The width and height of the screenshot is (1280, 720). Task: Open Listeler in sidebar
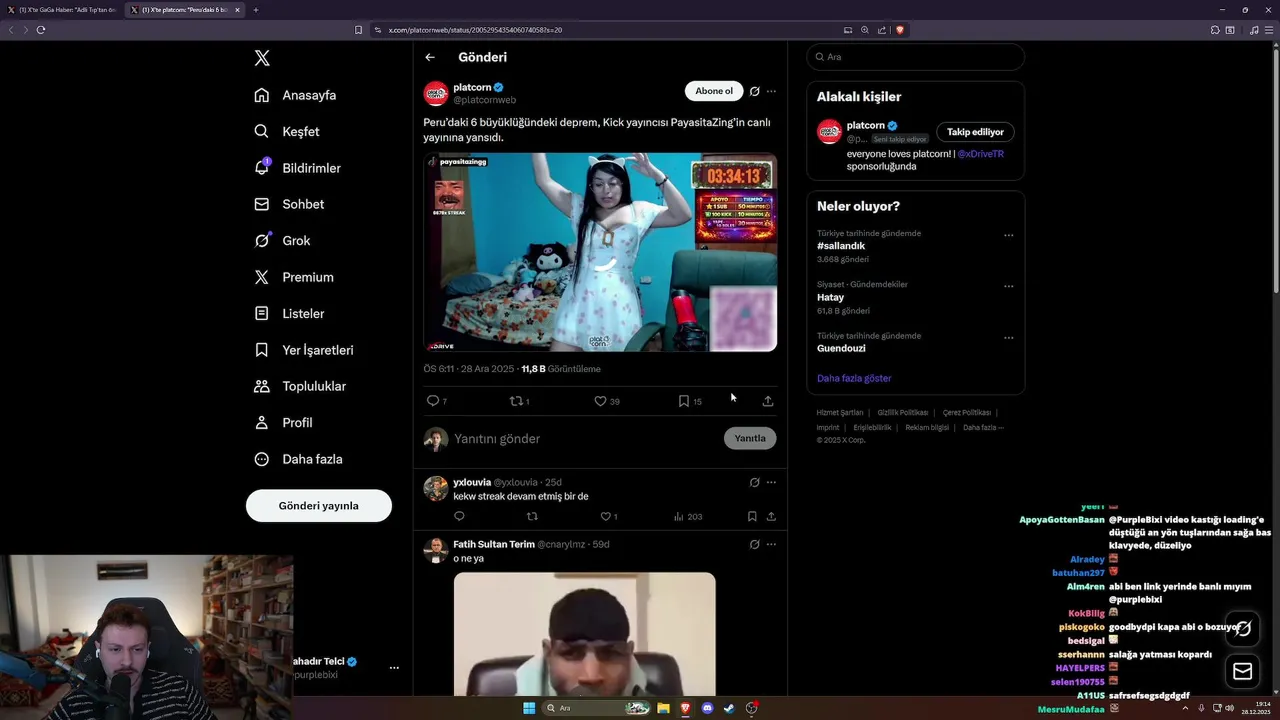[289, 314]
